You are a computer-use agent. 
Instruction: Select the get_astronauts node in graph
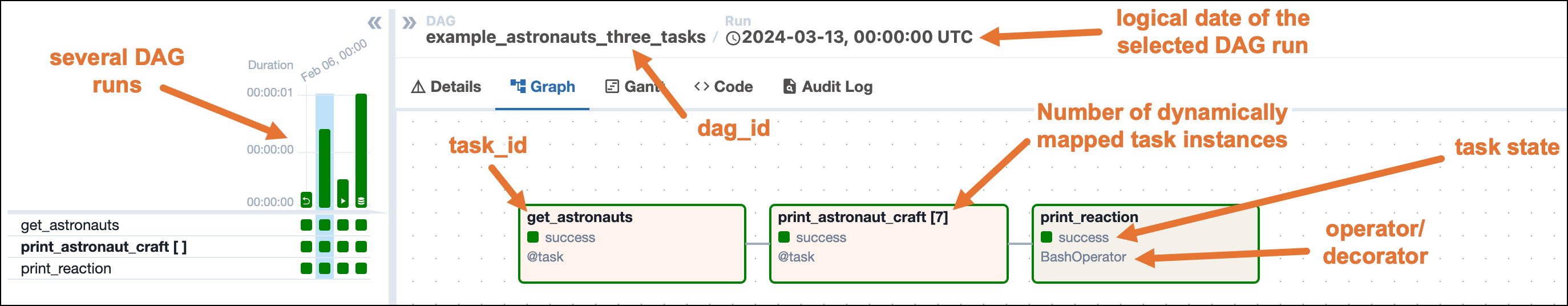coord(632,244)
